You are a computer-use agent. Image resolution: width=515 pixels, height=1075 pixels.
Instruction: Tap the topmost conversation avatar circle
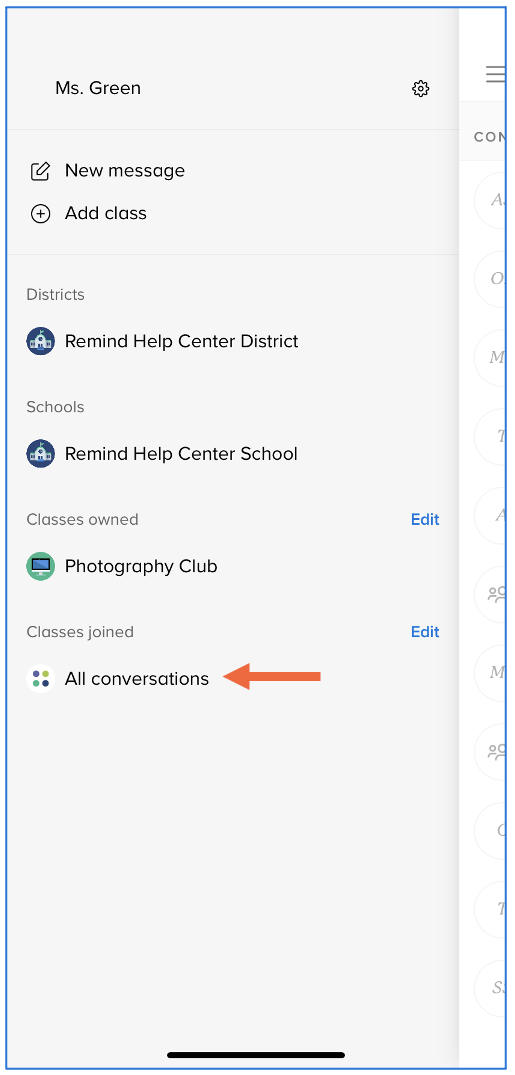(495, 200)
